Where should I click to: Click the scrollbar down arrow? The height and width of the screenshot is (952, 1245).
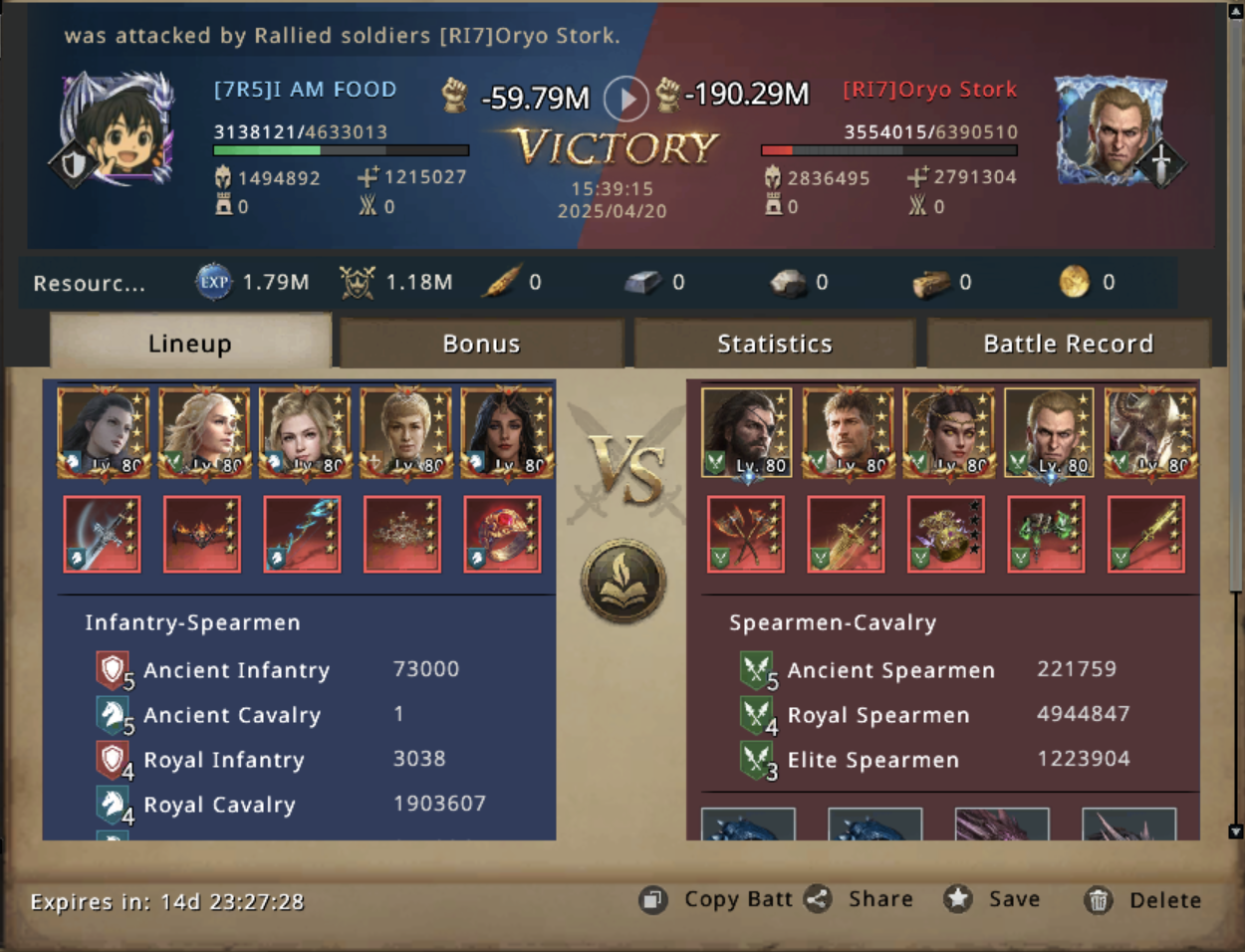click(1236, 831)
